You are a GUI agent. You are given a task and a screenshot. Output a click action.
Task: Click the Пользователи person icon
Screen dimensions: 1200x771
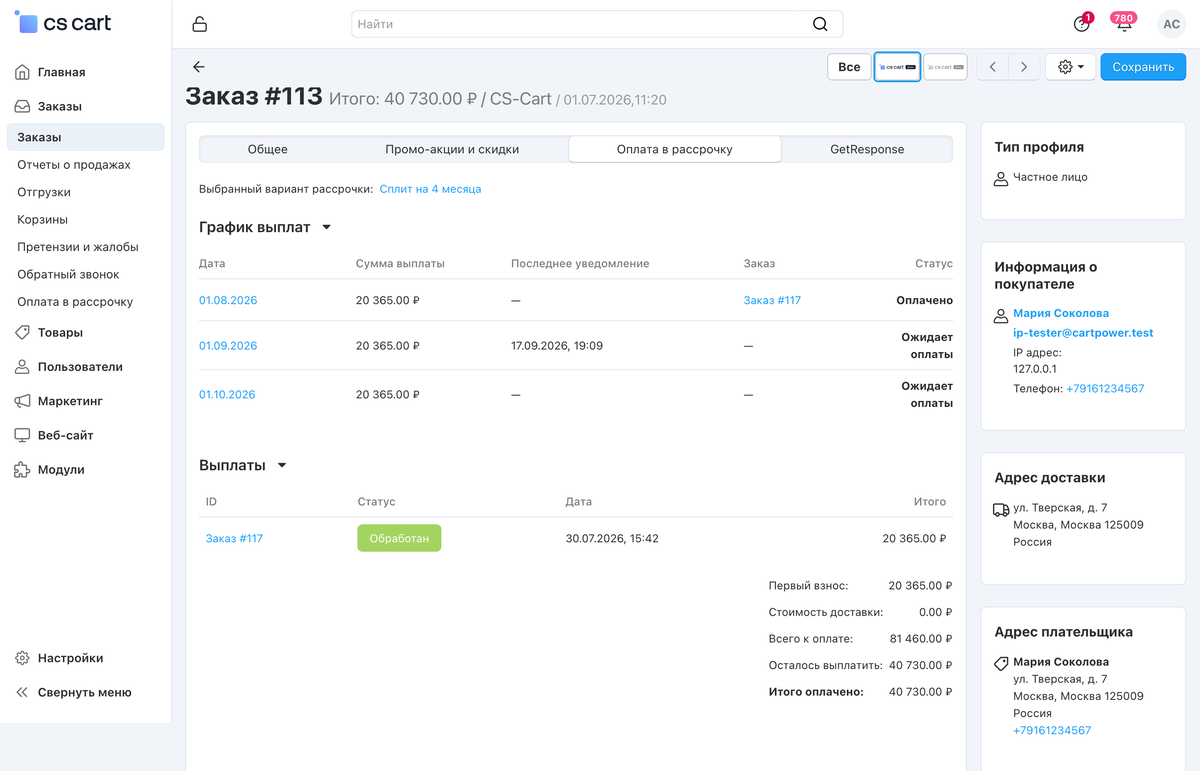coord(22,367)
